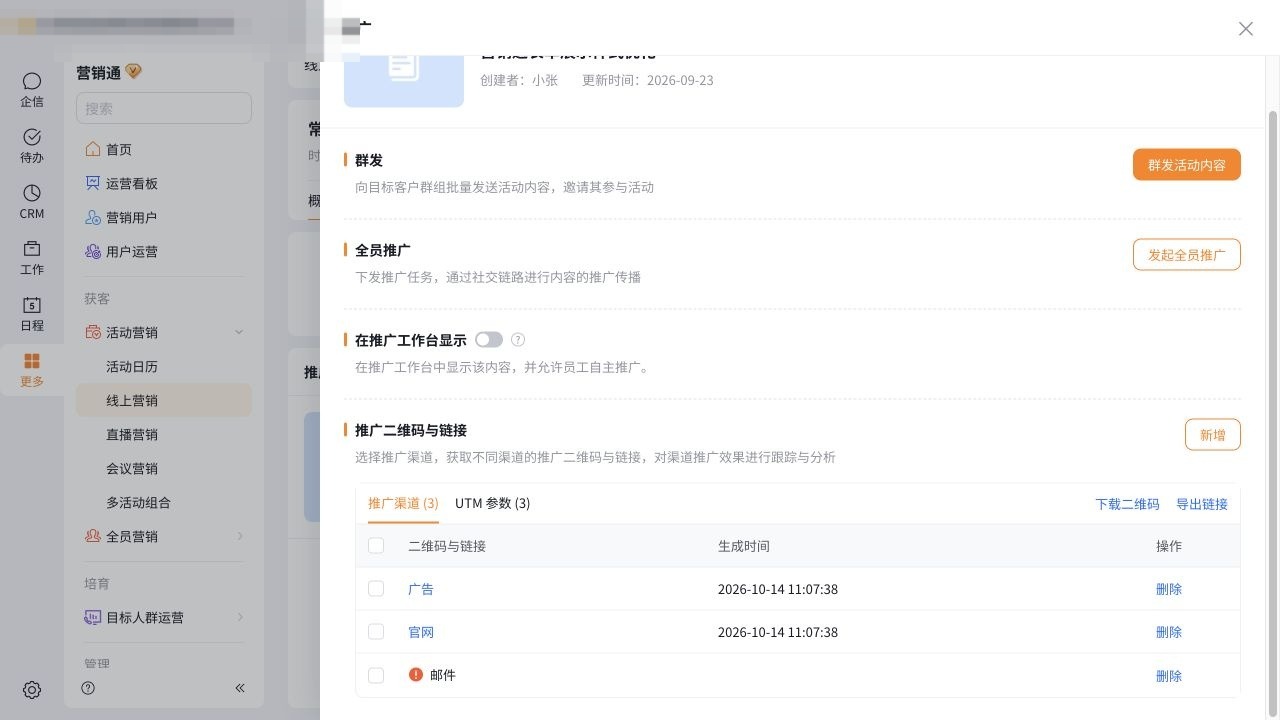The height and width of the screenshot is (720, 1280).
Task: Close the promotion drawer panel
Action: tap(1246, 29)
